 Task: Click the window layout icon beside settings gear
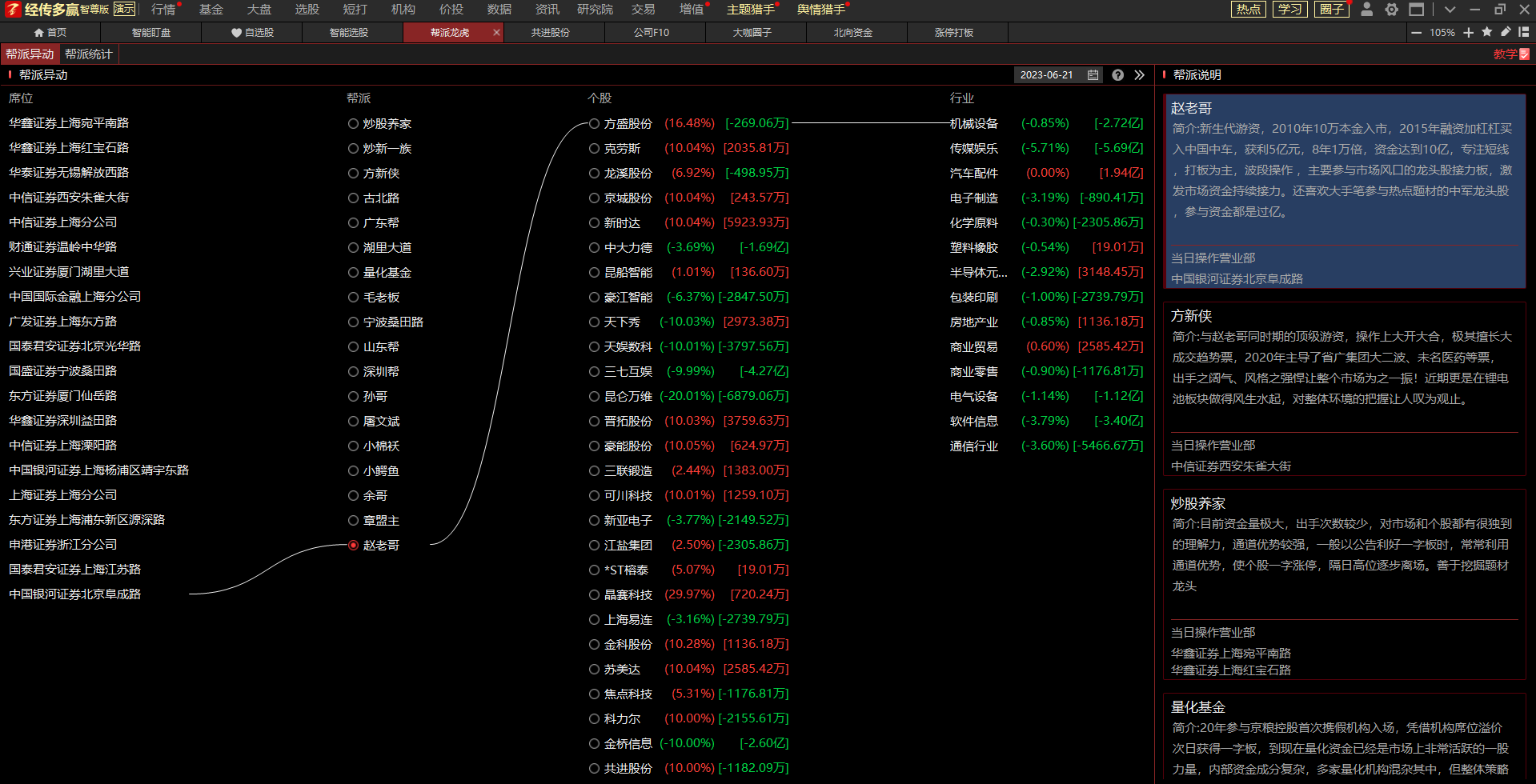[1417, 10]
